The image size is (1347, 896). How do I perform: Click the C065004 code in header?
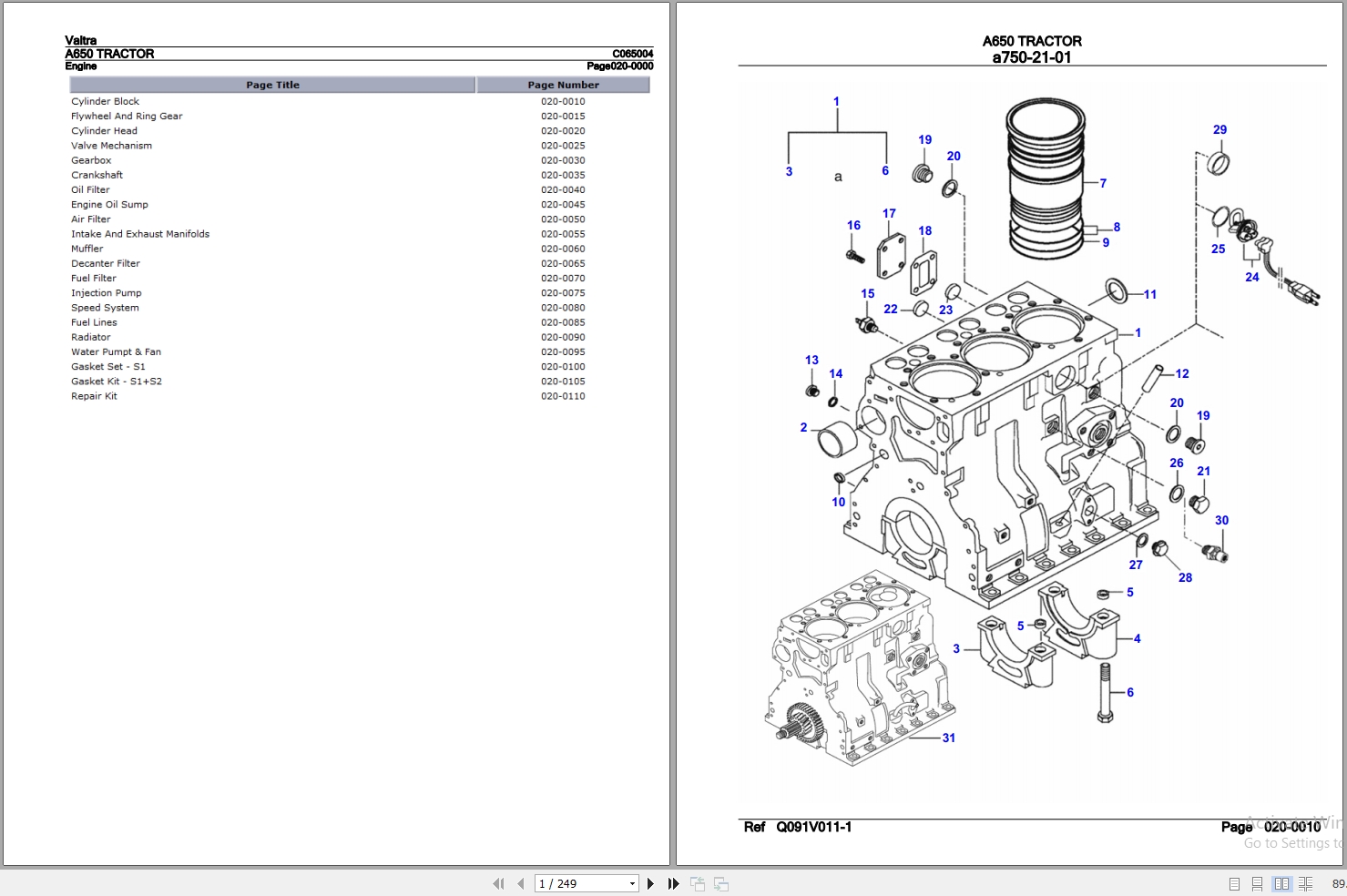click(632, 54)
